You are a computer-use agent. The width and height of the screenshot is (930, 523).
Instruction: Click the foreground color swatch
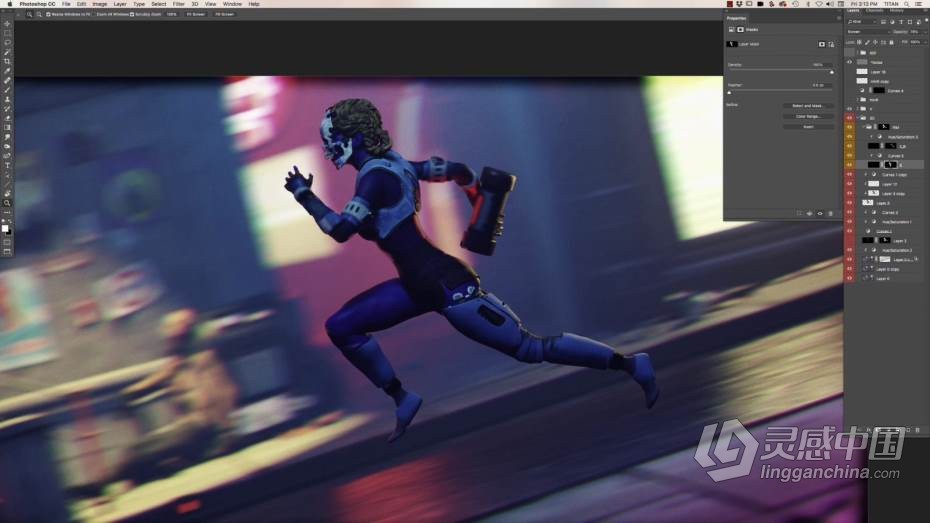[5, 228]
